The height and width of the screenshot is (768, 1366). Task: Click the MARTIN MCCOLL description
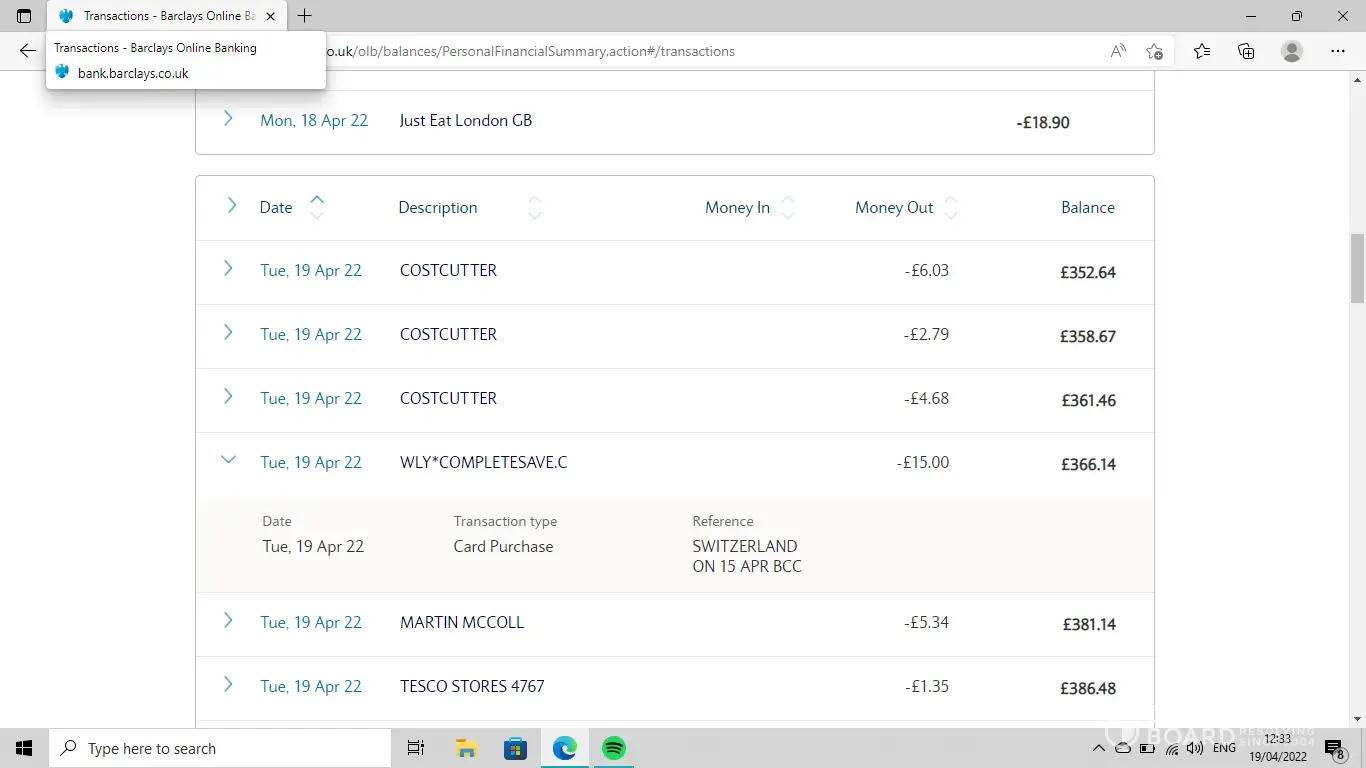[462, 622]
